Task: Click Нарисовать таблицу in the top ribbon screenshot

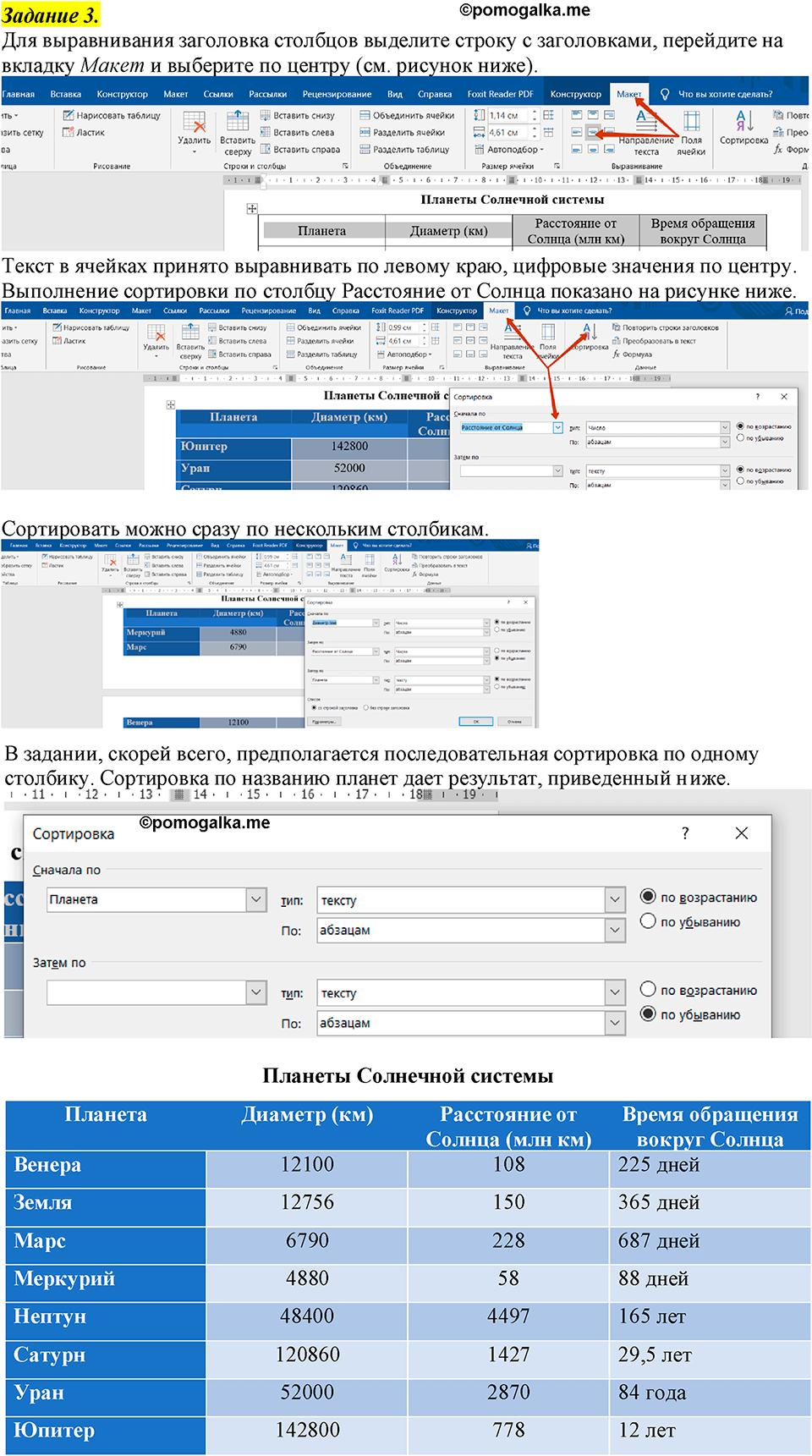Action: click(x=112, y=115)
